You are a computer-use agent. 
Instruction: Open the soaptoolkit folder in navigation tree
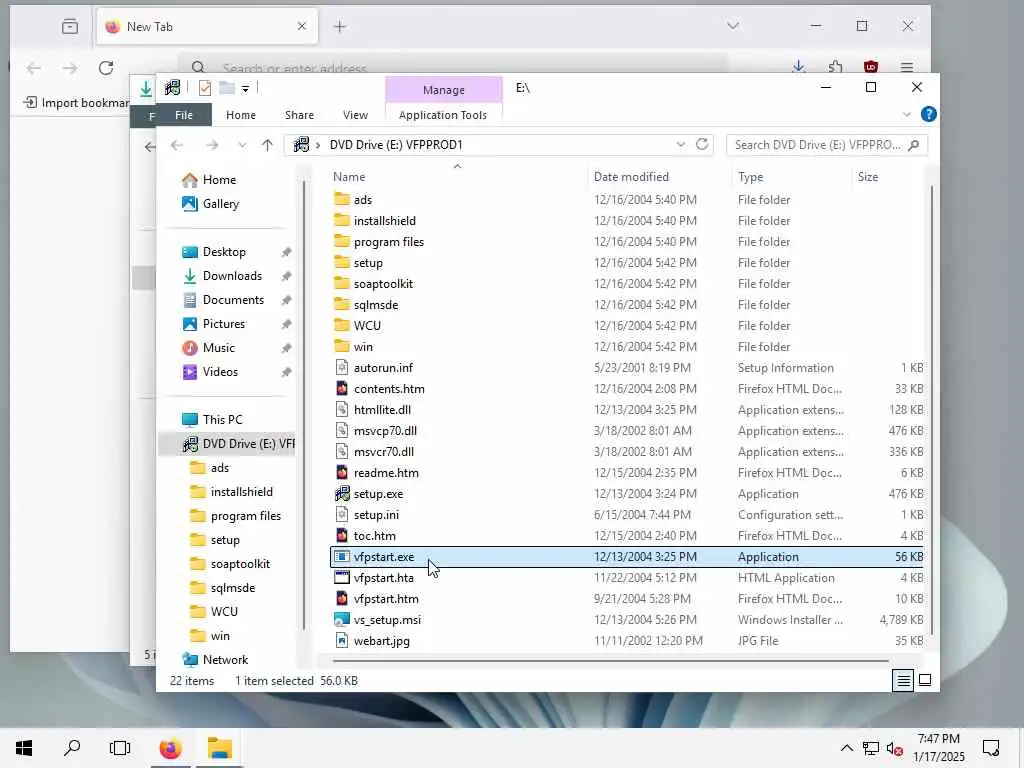coord(240,564)
